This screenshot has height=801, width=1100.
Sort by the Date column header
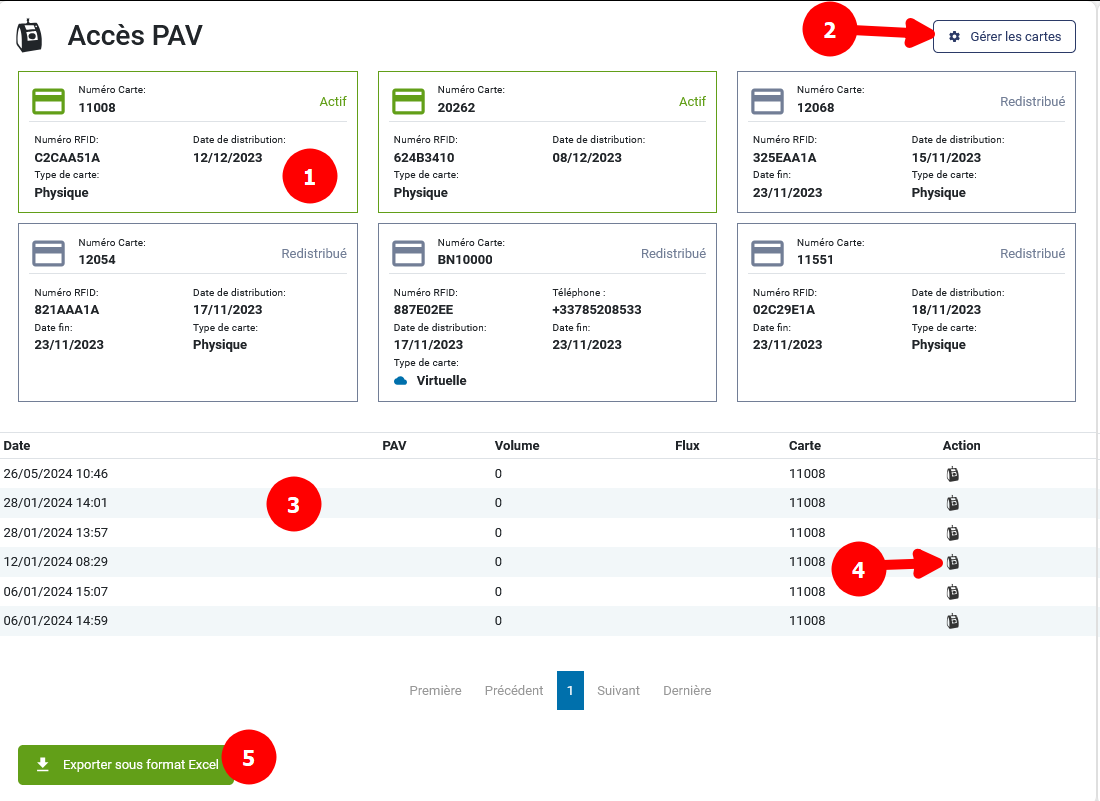[x=17, y=446]
